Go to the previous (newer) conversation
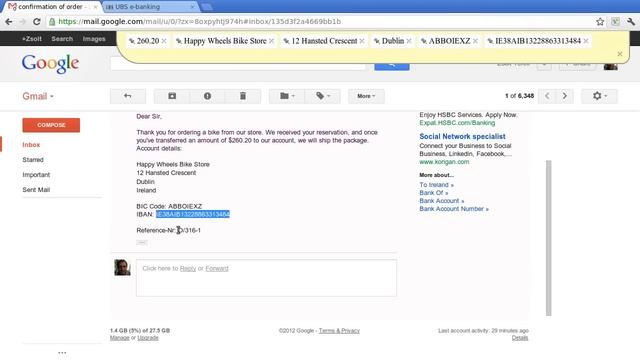This screenshot has height=360, width=640. tap(547, 96)
